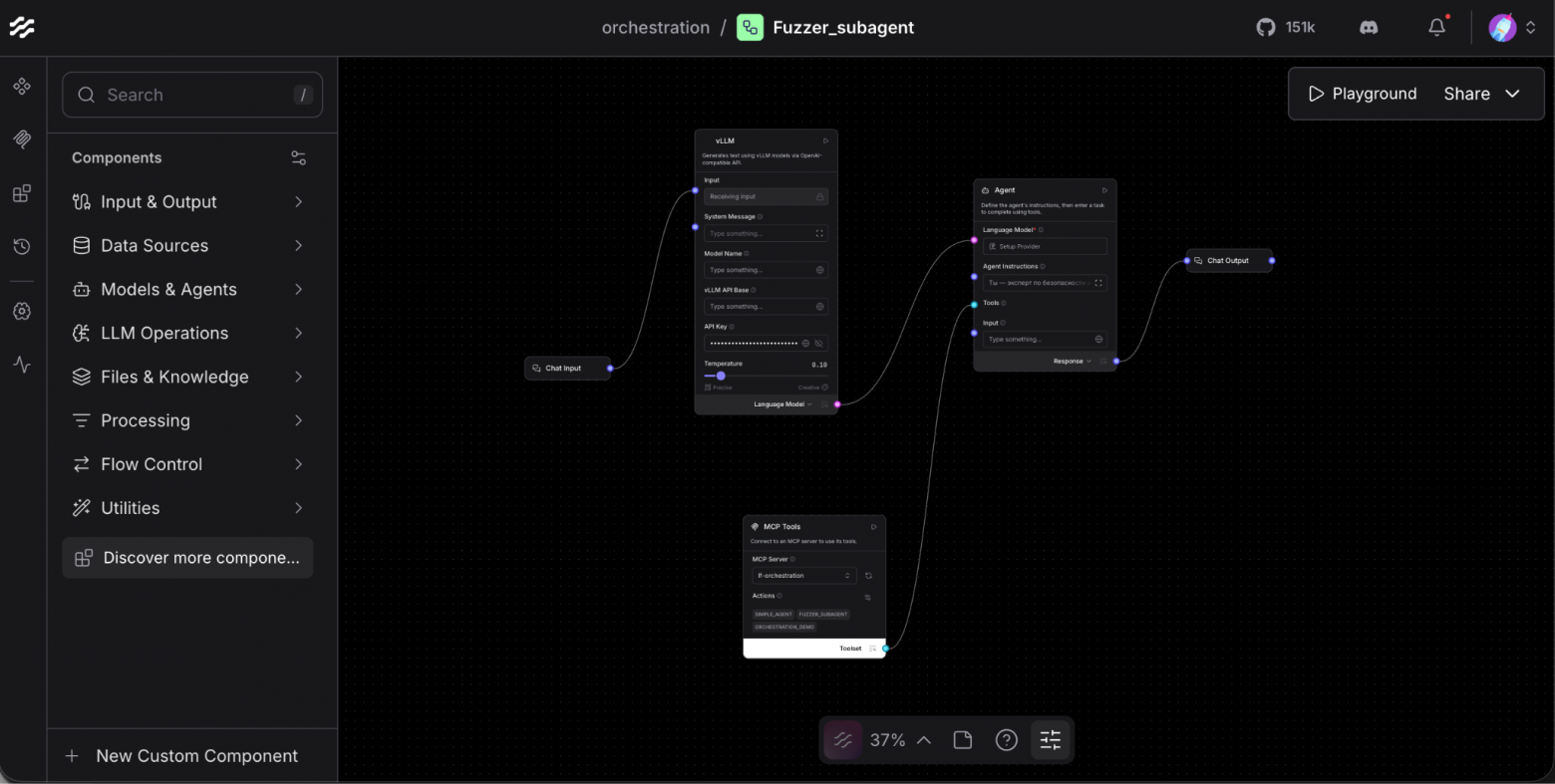Screen dimensions: 1555x784
Task: Expand the Data Sources category
Action: tap(187, 246)
